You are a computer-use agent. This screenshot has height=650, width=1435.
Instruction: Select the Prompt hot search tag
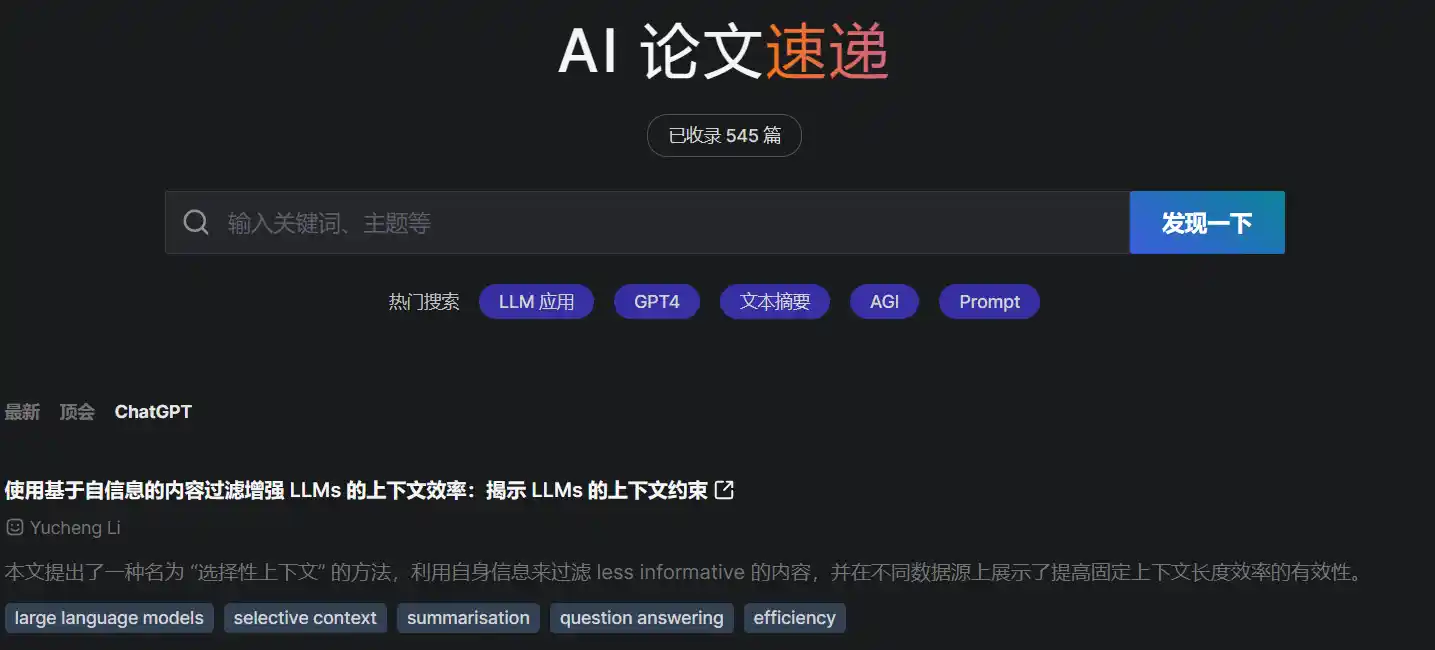click(989, 302)
